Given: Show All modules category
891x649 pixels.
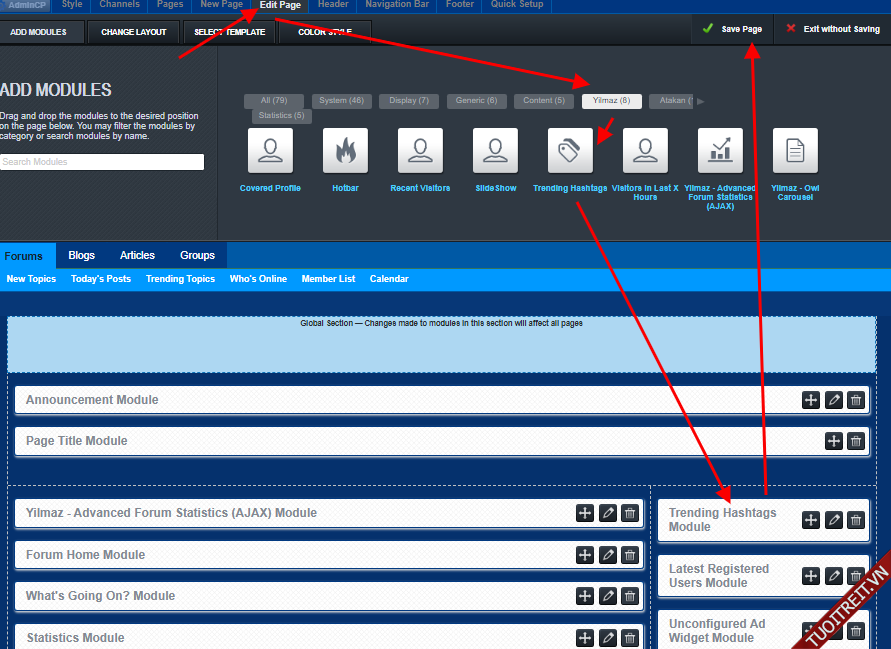Looking at the screenshot, I should click(x=274, y=101).
